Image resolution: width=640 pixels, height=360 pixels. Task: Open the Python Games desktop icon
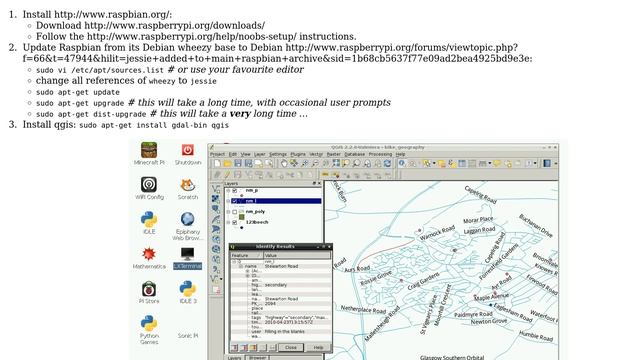coord(149,330)
